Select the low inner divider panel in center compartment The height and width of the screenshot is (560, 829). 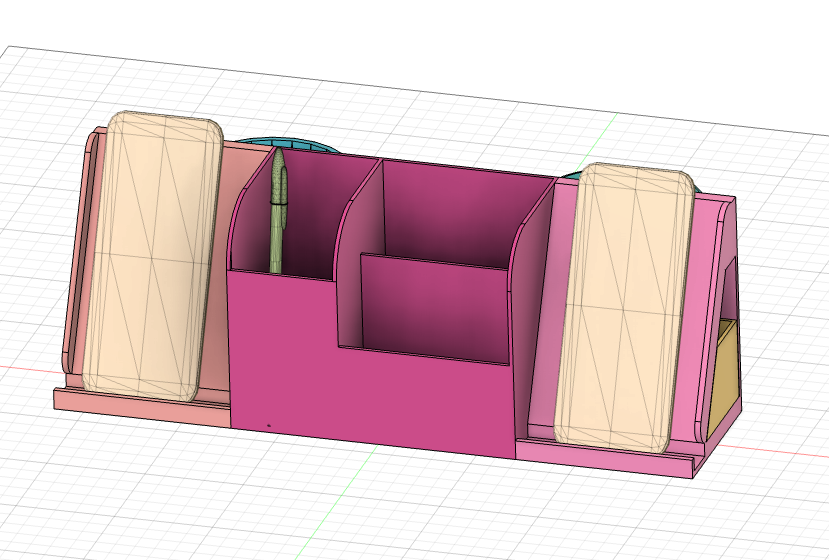click(x=435, y=308)
